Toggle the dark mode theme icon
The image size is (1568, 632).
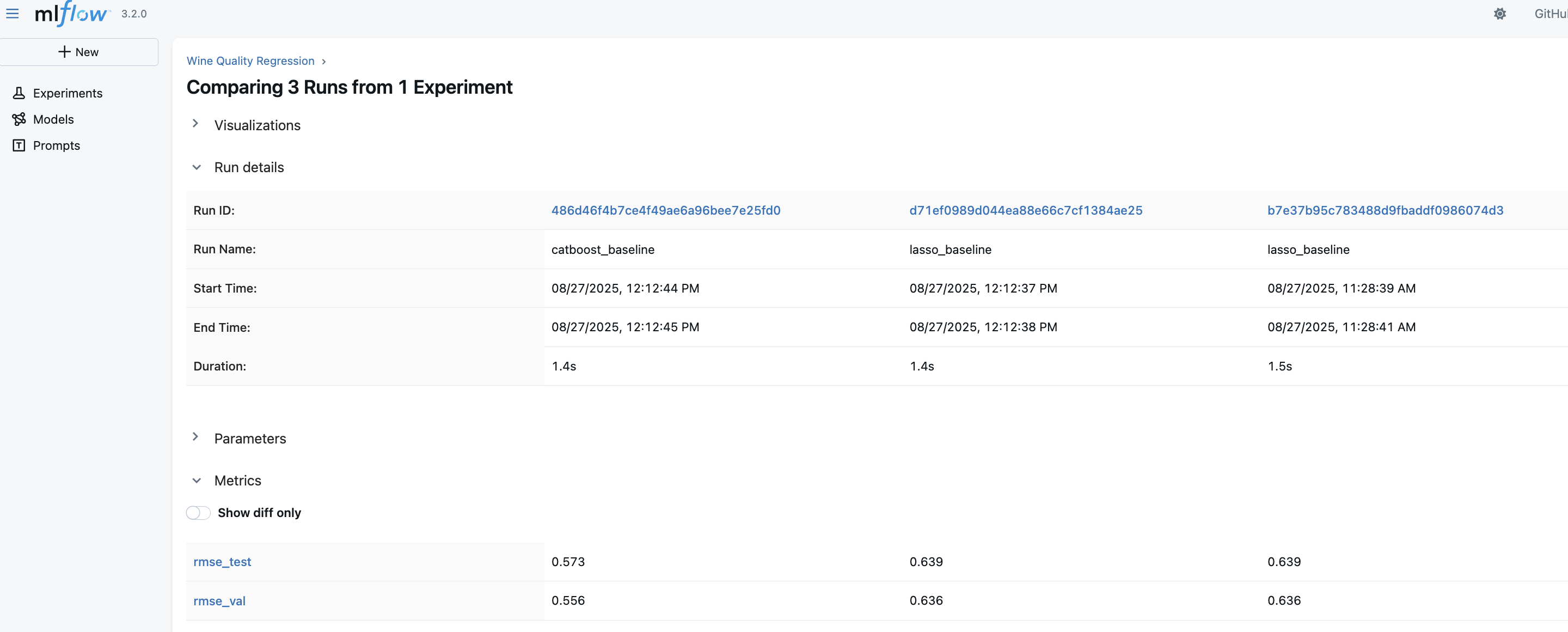[1499, 14]
